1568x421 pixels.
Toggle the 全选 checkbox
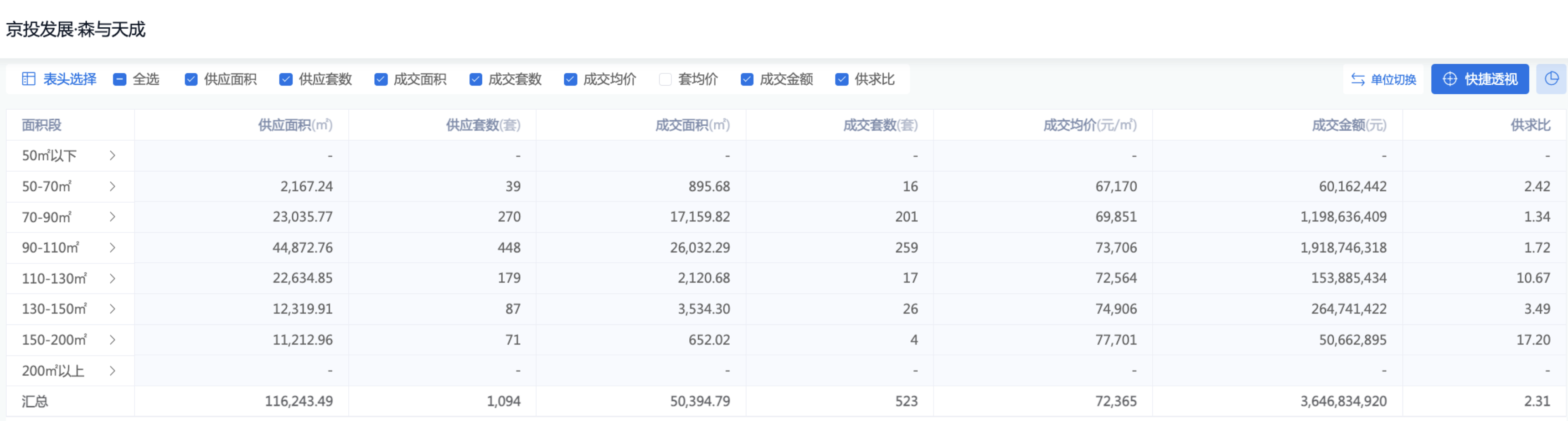tap(120, 79)
